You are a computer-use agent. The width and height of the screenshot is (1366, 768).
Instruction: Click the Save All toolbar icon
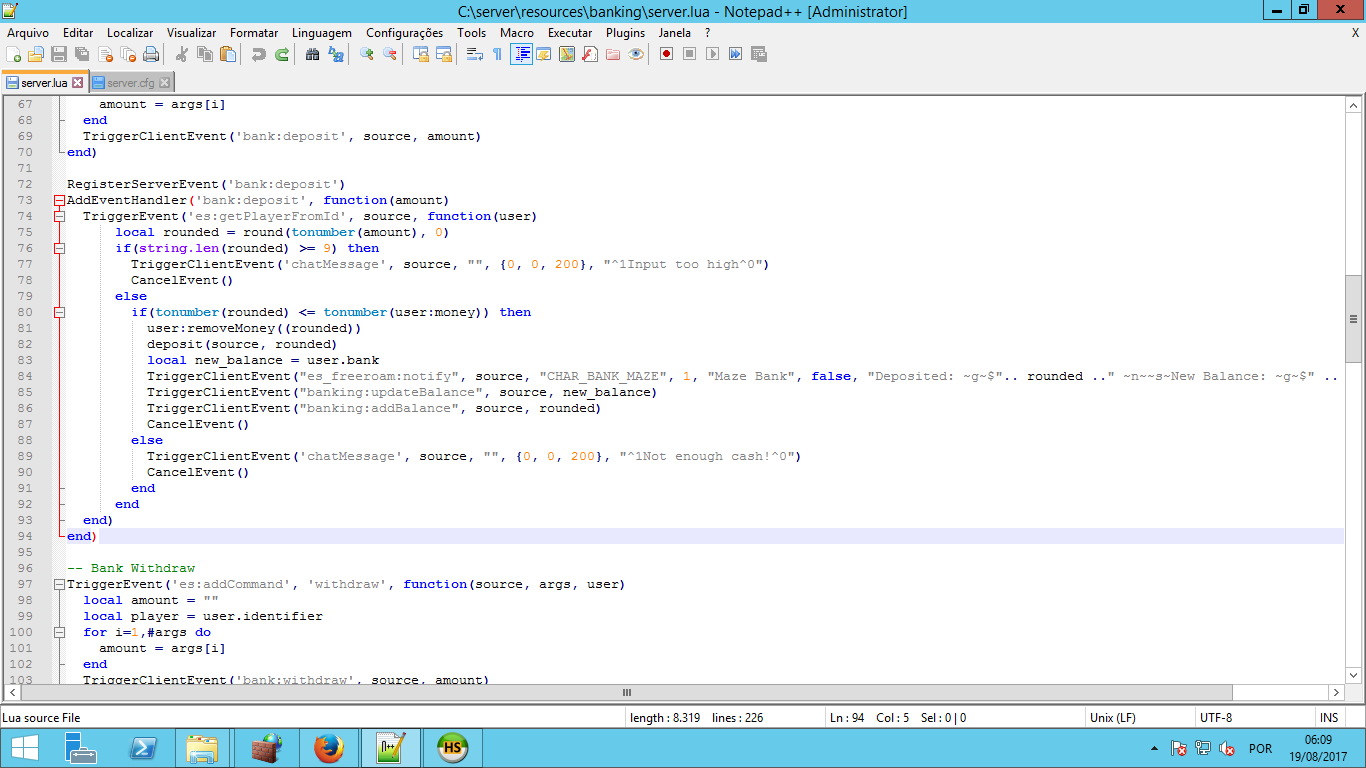coord(82,54)
